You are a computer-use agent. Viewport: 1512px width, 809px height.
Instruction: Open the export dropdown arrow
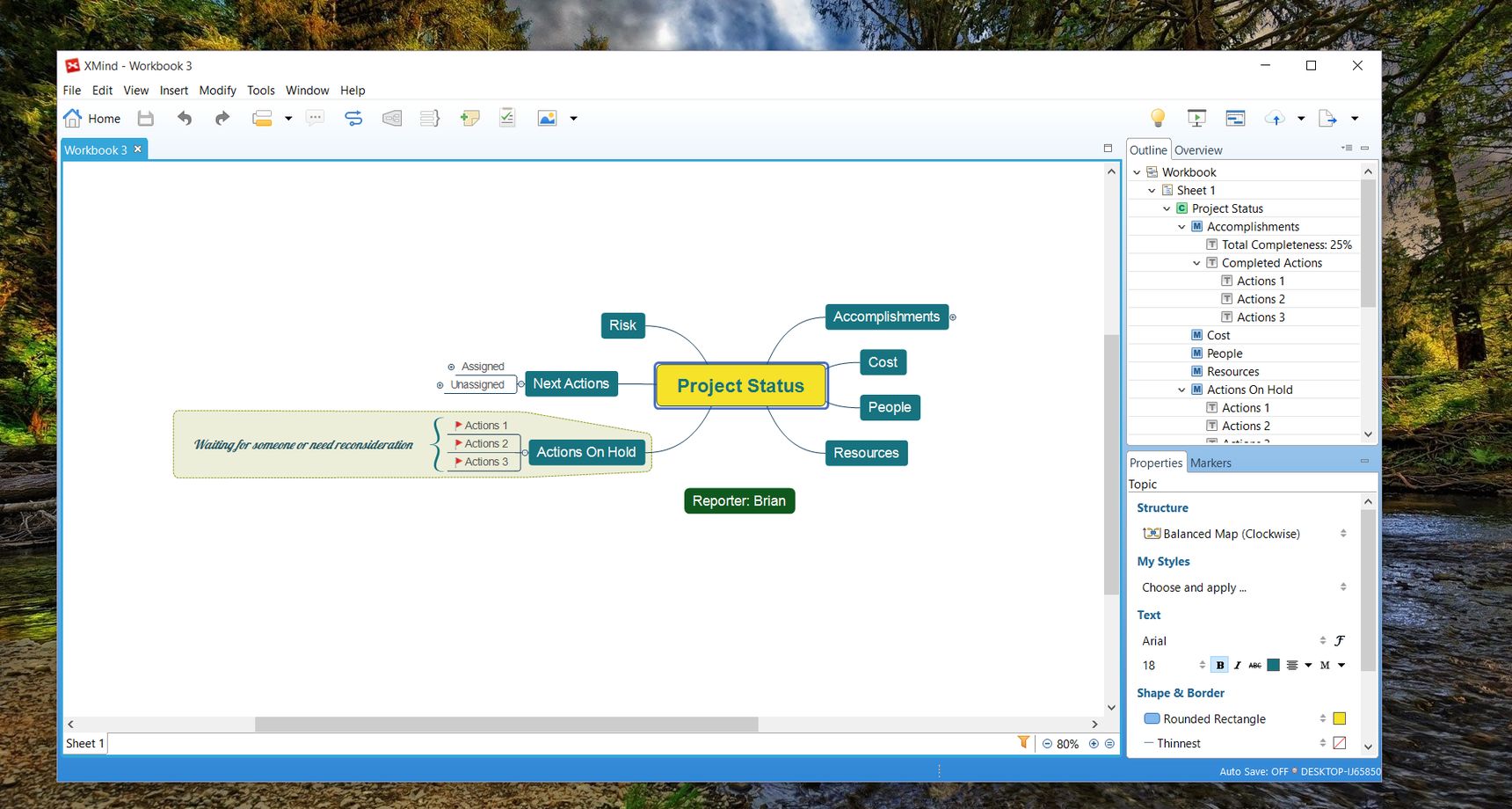coord(1355,119)
